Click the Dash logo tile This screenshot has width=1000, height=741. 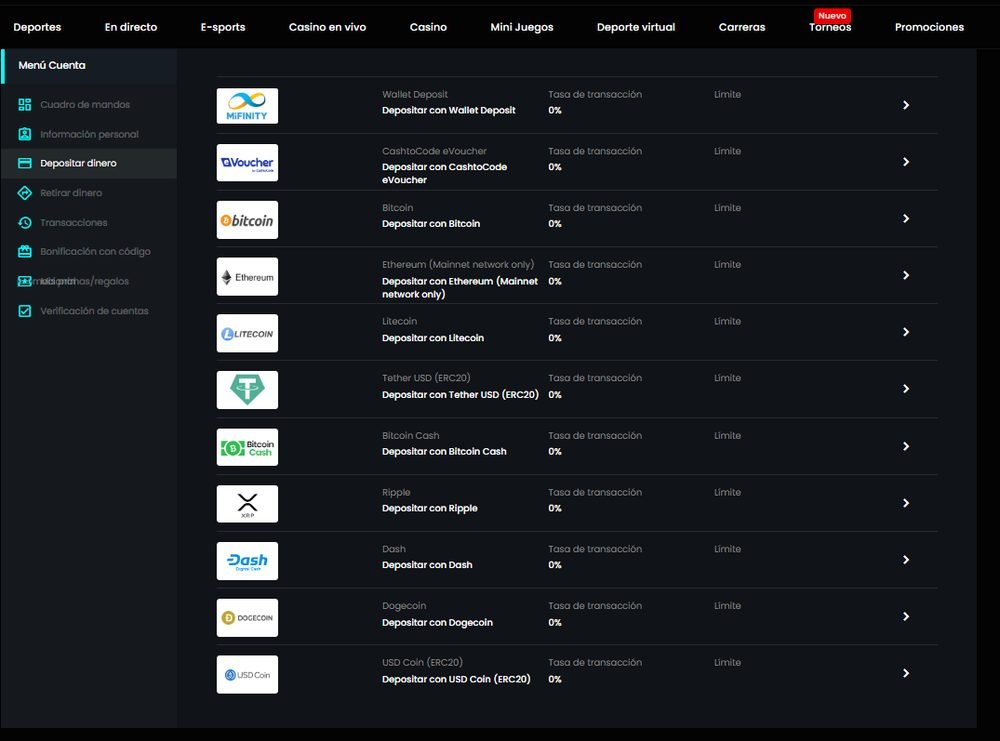247,561
